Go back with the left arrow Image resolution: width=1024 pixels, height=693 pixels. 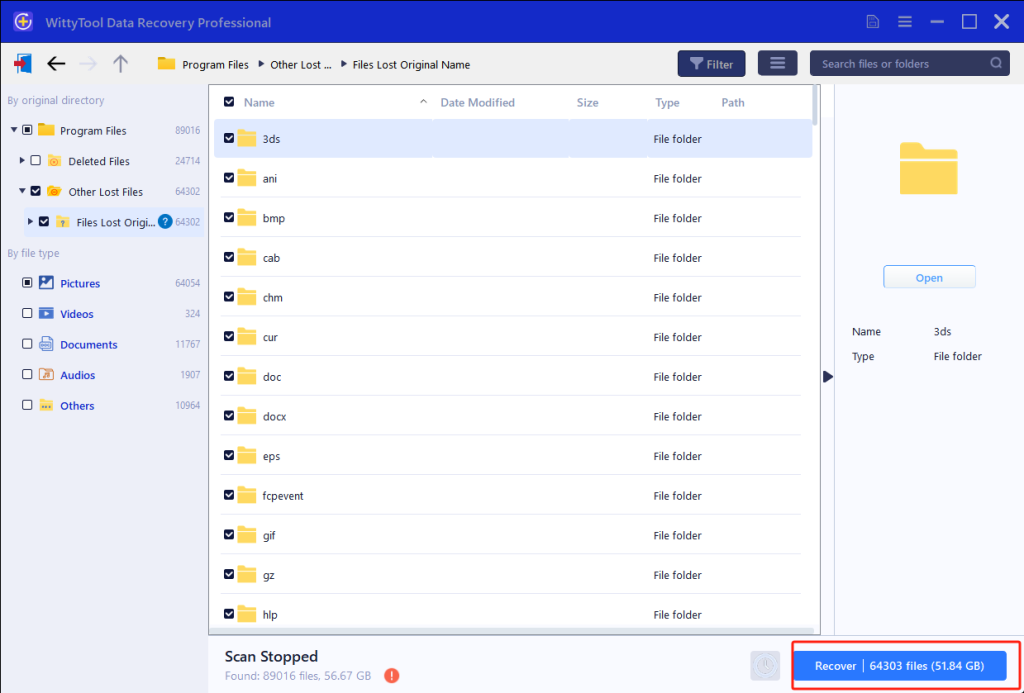pos(56,64)
